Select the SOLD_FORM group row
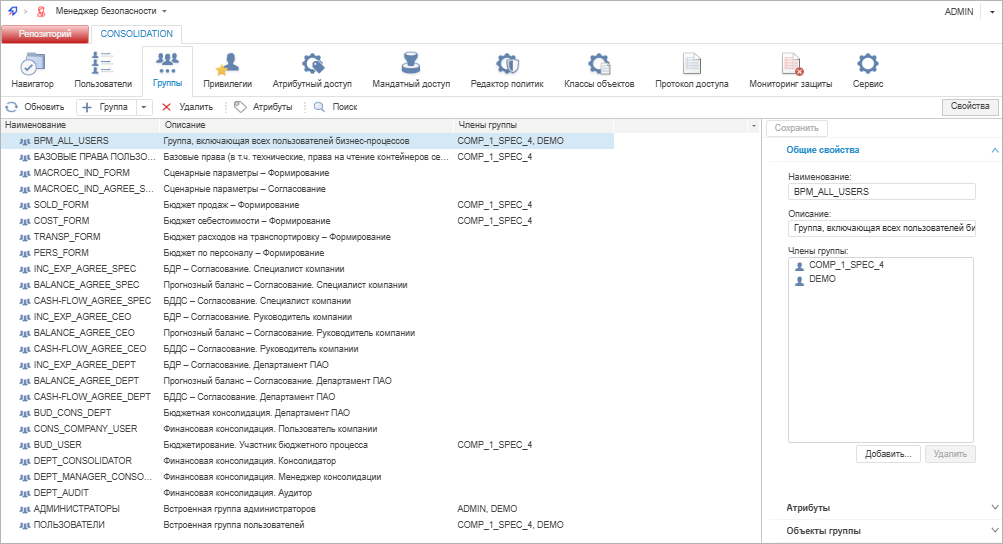 point(307,205)
